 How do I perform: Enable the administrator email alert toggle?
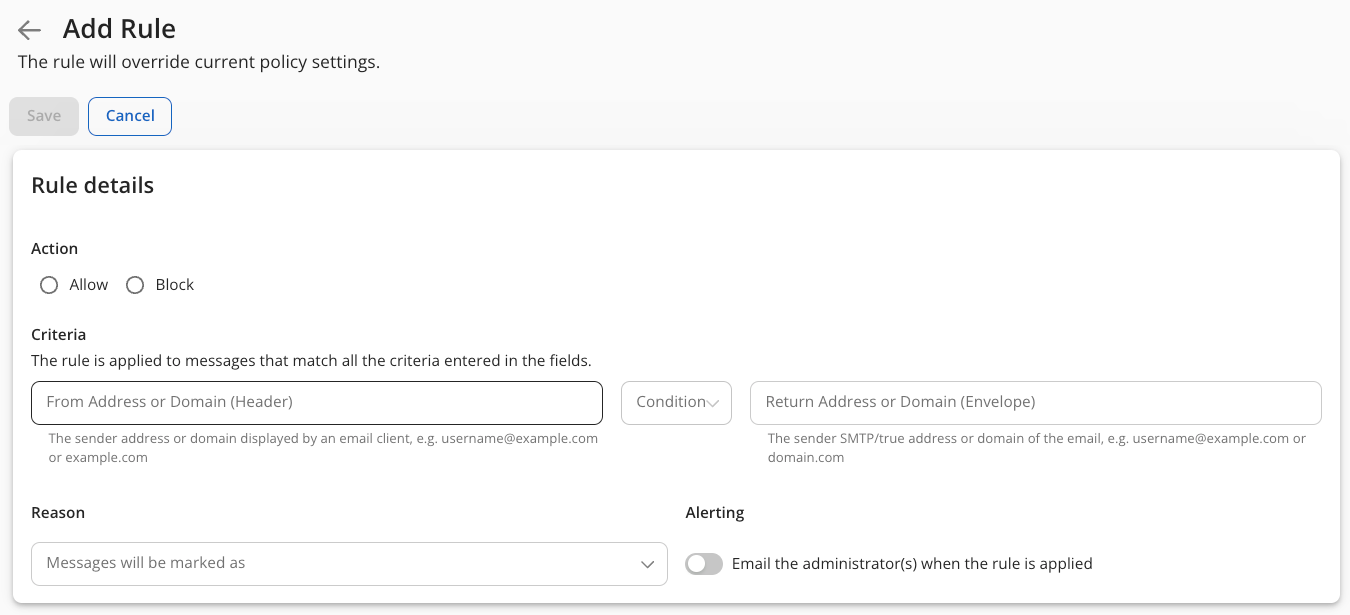click(704, 564)
